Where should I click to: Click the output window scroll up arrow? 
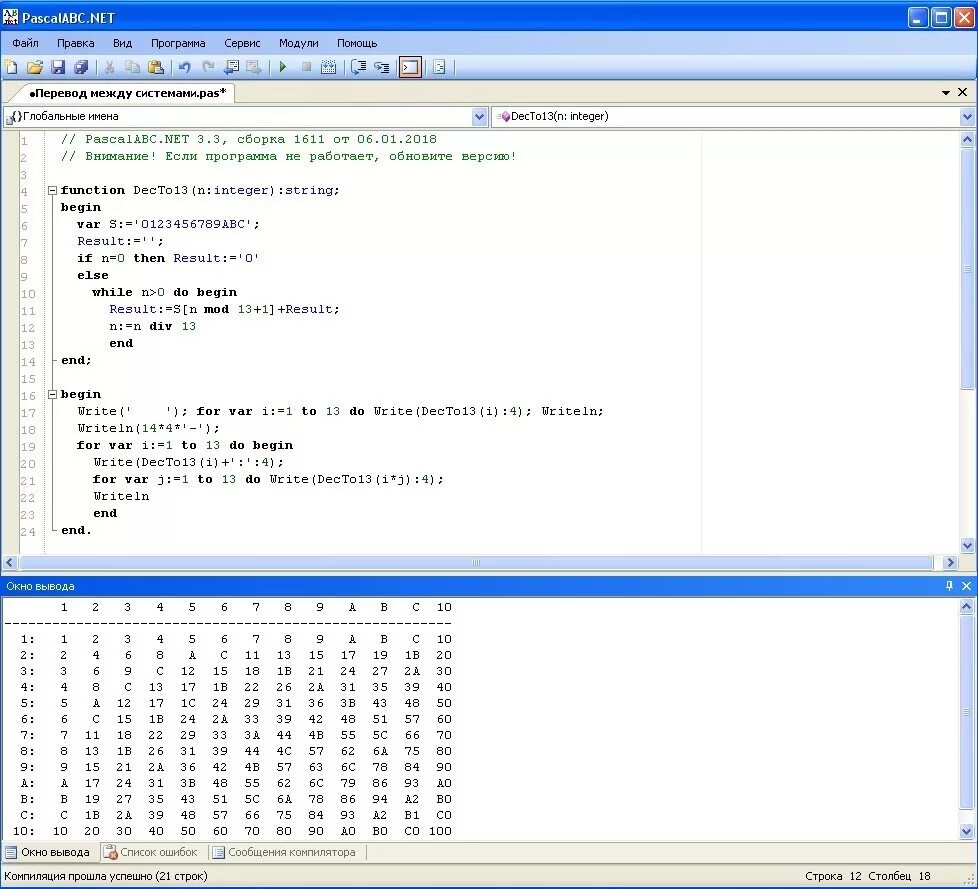pyautogui.click(x=966, y=606)
